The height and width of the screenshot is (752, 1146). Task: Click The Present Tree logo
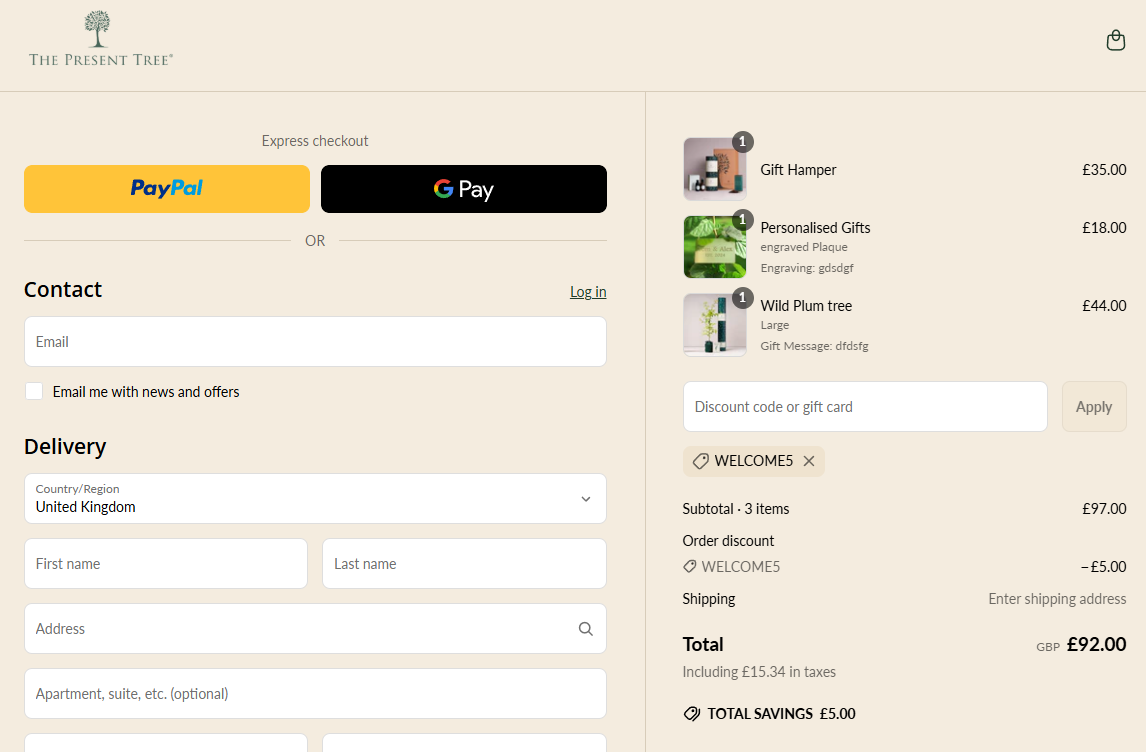click(x=100, y=40)
